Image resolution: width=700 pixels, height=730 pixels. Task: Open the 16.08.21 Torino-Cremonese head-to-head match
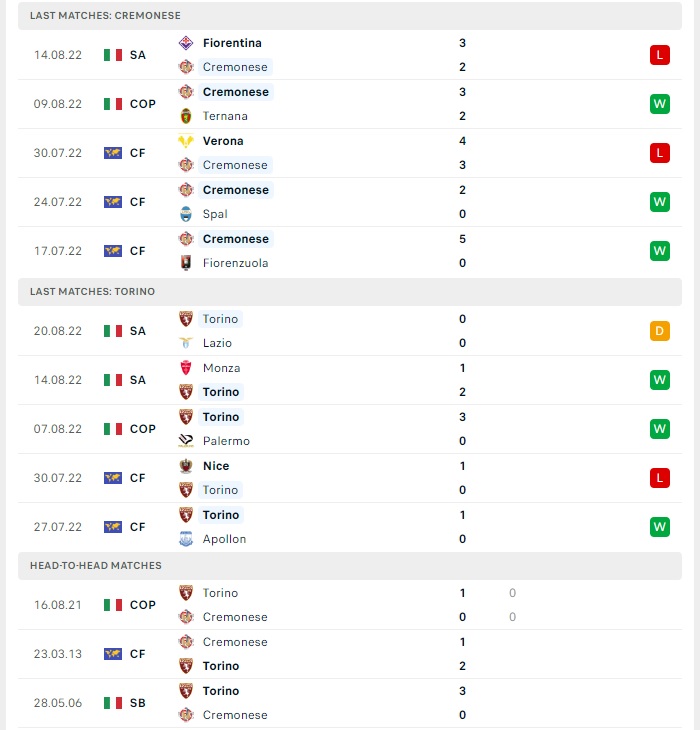click(350, 605)
